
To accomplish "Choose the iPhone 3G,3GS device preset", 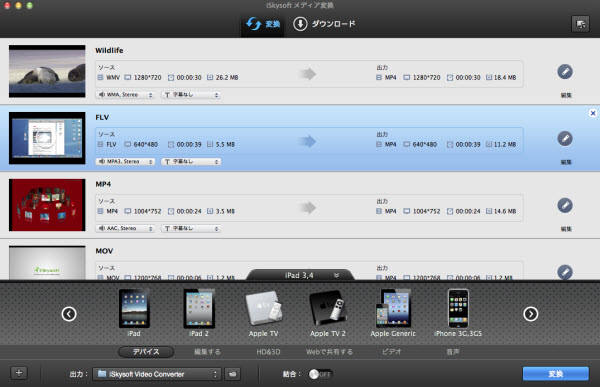I will (458, 313).
